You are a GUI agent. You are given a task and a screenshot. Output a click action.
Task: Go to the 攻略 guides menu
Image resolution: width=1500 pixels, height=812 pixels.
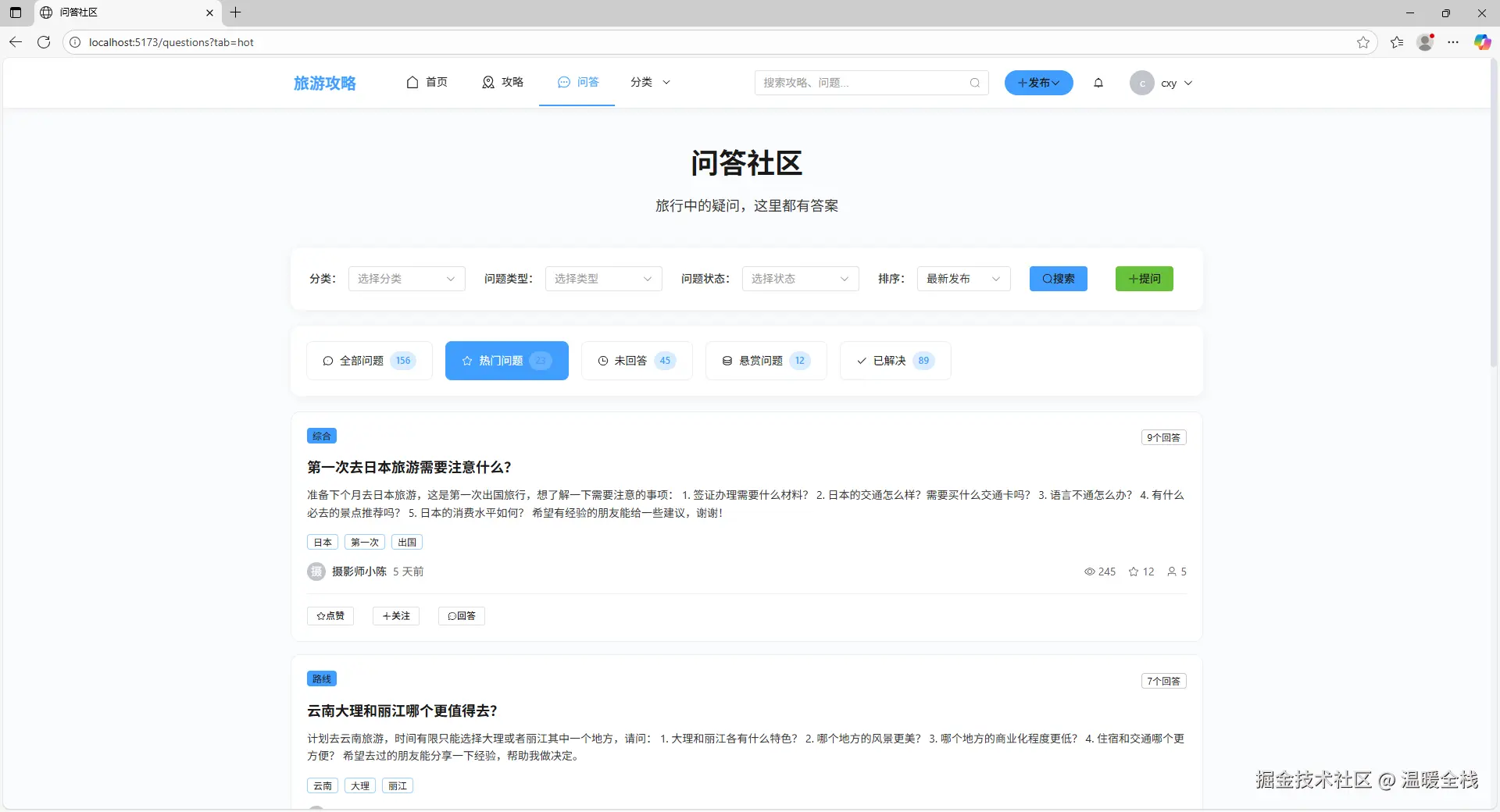coord(502,82)
